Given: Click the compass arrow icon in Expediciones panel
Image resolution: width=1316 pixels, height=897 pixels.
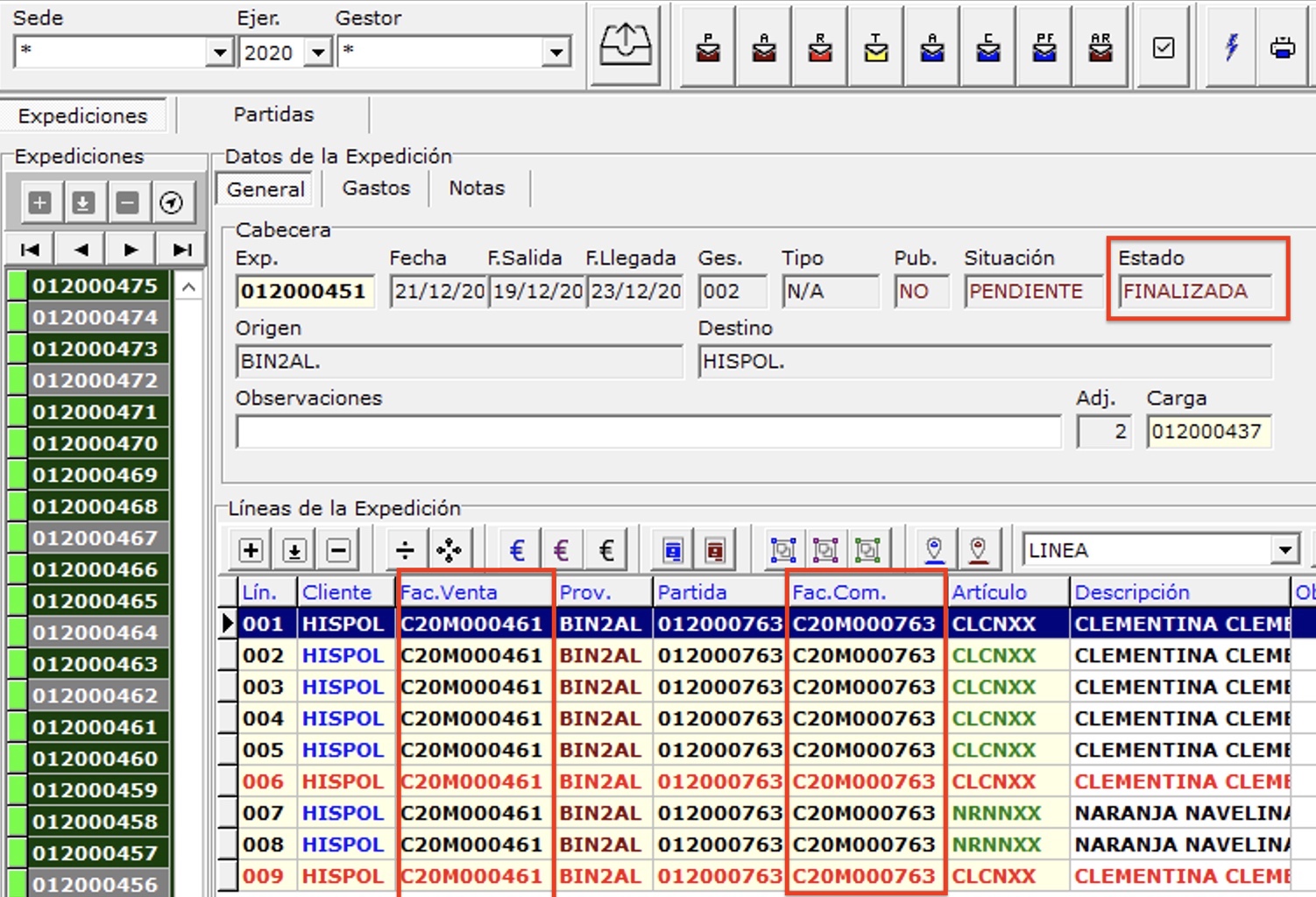Looking at the screenshot, I should [x=171, y=203].
